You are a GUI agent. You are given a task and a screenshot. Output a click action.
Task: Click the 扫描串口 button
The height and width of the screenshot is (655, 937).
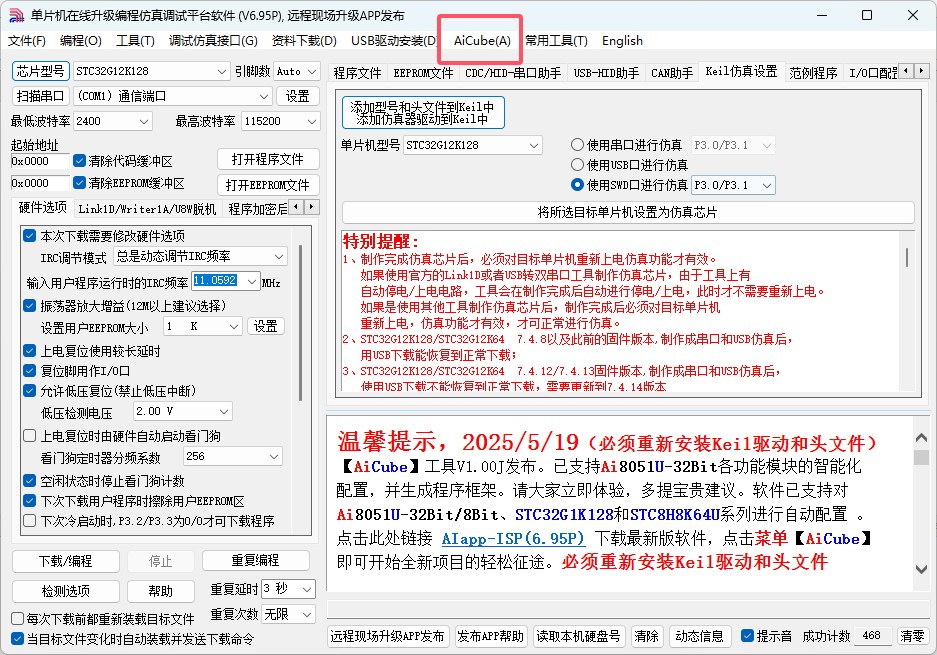click(41, 96)
